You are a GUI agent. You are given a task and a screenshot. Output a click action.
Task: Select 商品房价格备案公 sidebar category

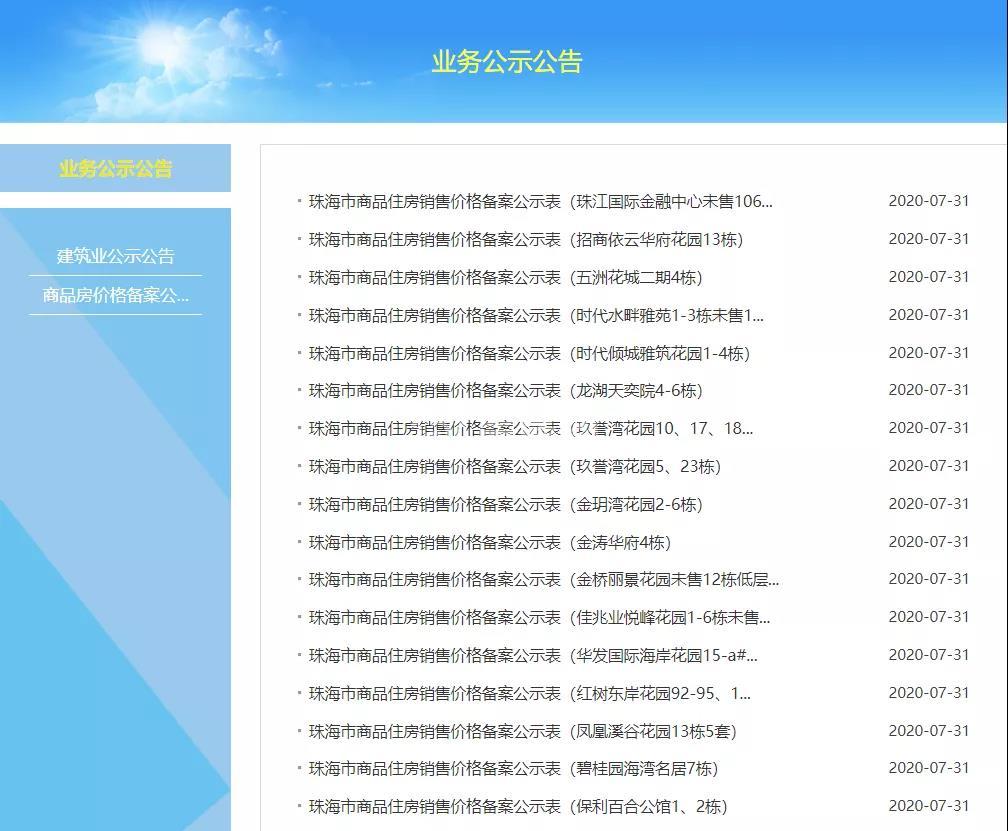pos(115,295)
